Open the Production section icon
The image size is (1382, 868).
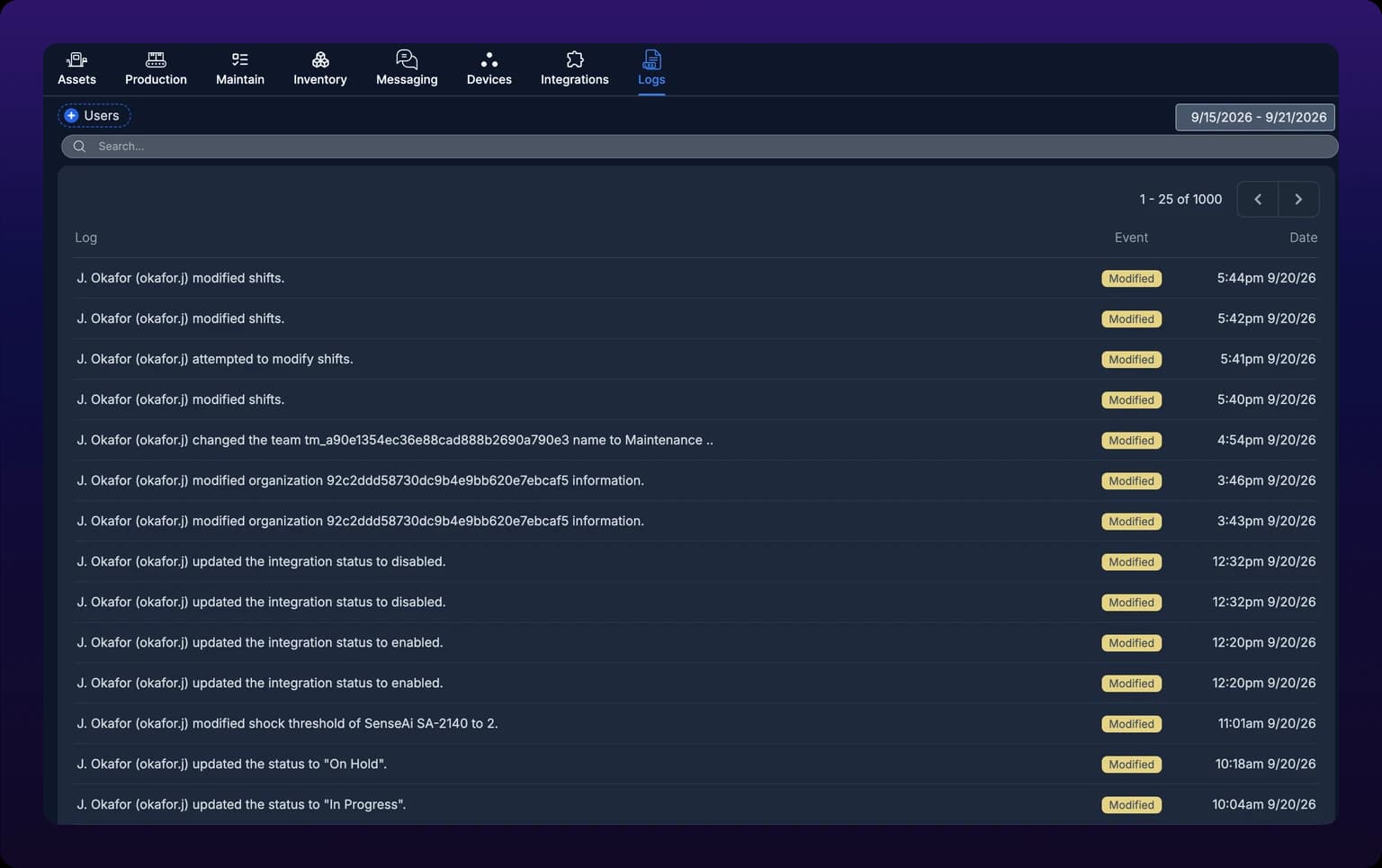tap(156, 59)
